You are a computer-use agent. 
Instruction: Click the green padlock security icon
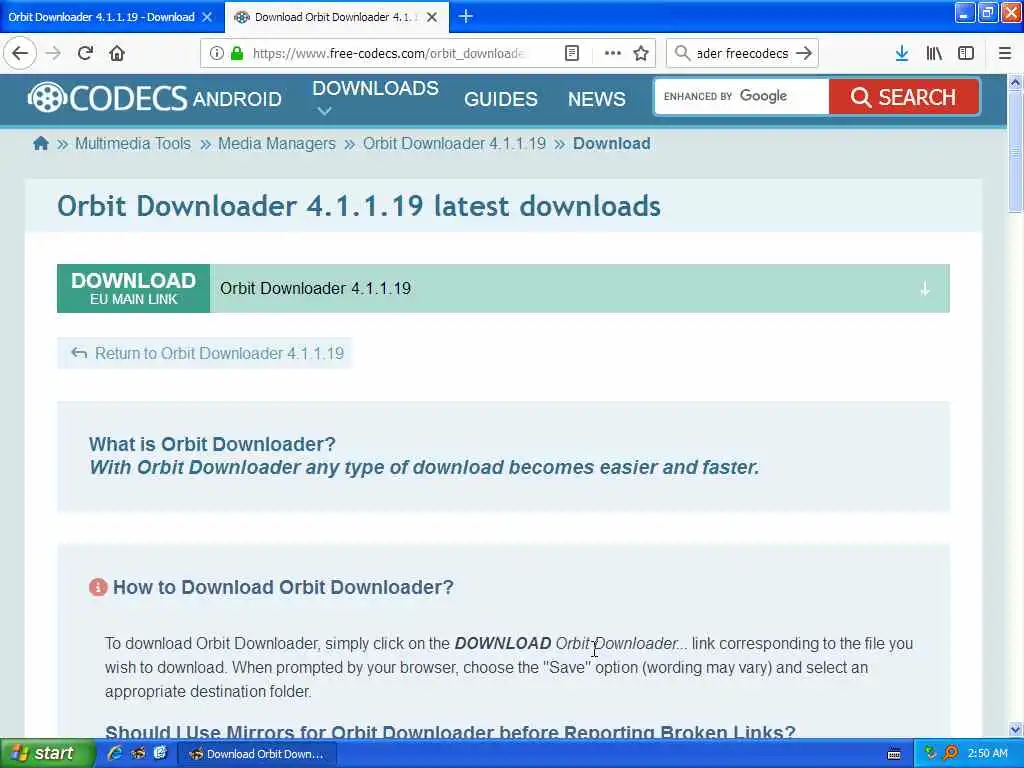pos(236,54)
